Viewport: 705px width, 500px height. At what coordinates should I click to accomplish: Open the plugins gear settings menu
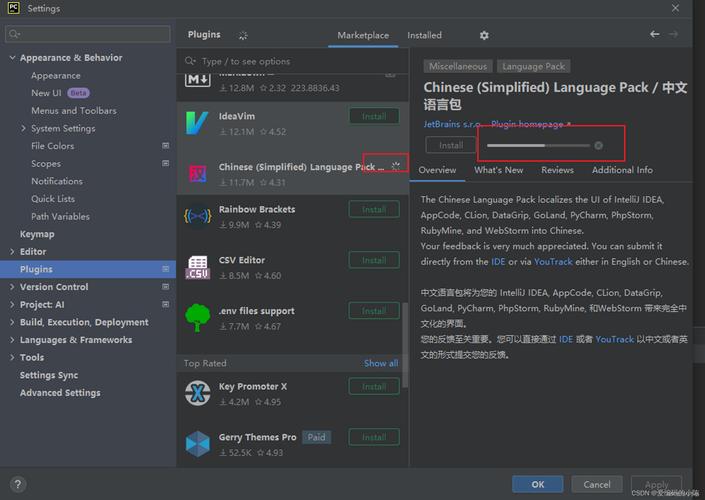(484, 35)
